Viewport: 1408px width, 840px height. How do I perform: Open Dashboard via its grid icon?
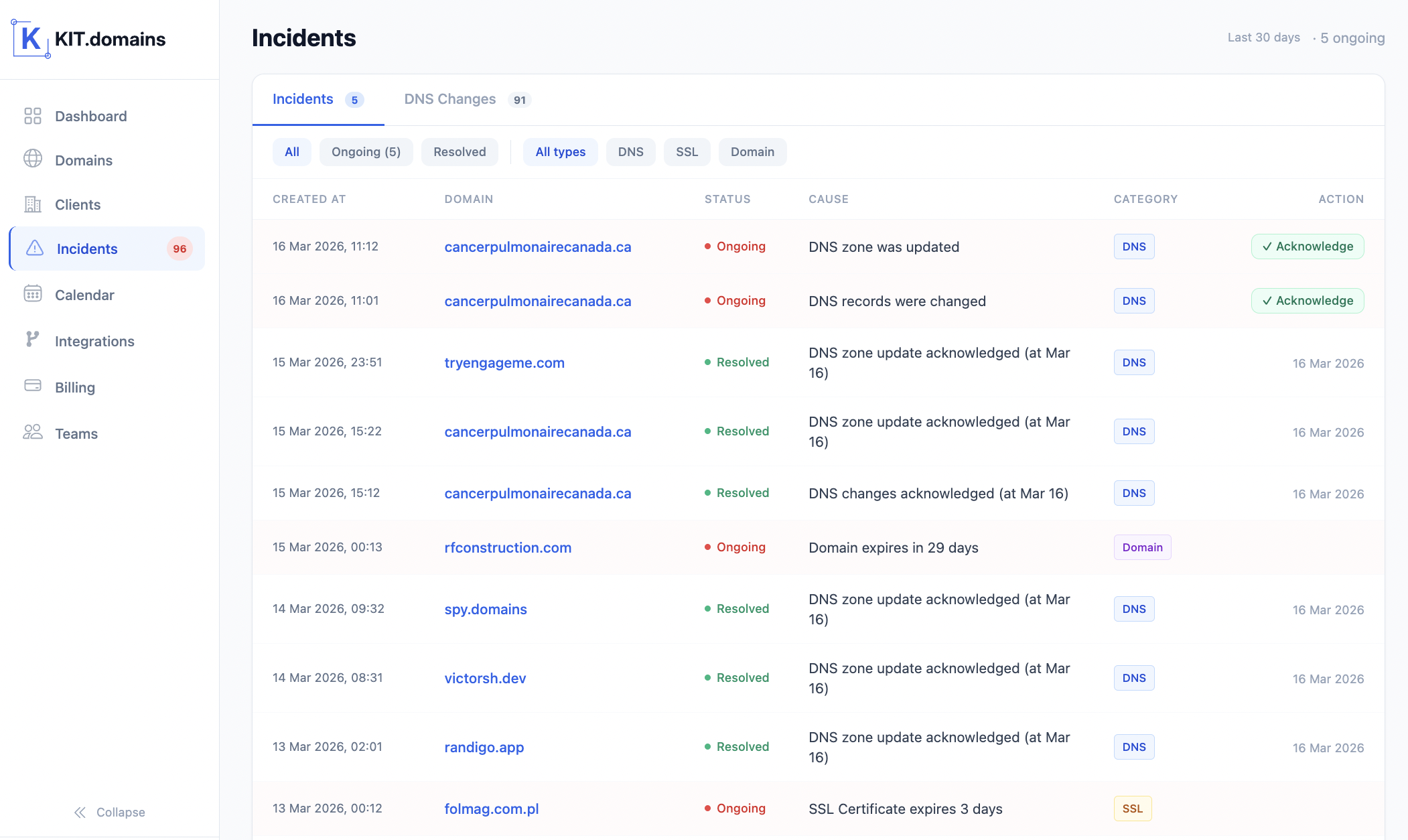tap(33, 116)
